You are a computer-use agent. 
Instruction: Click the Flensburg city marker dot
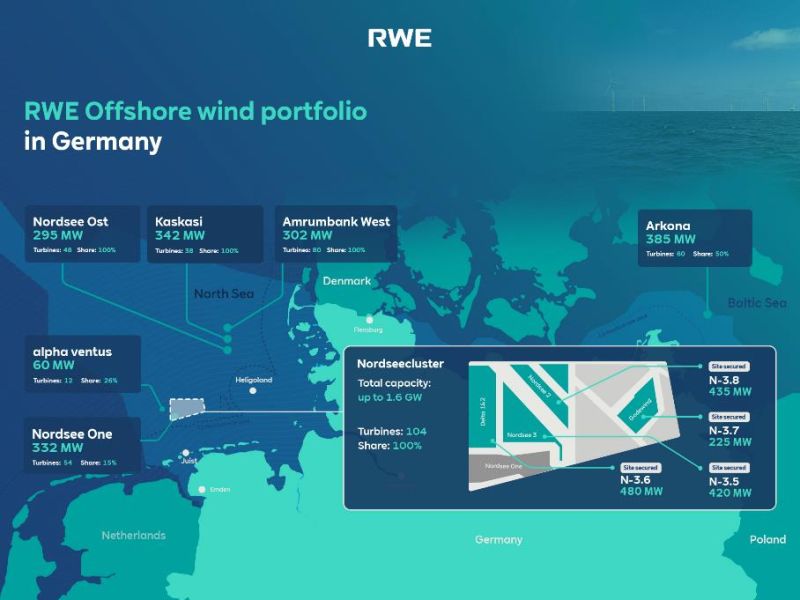[x=369, y=320]
